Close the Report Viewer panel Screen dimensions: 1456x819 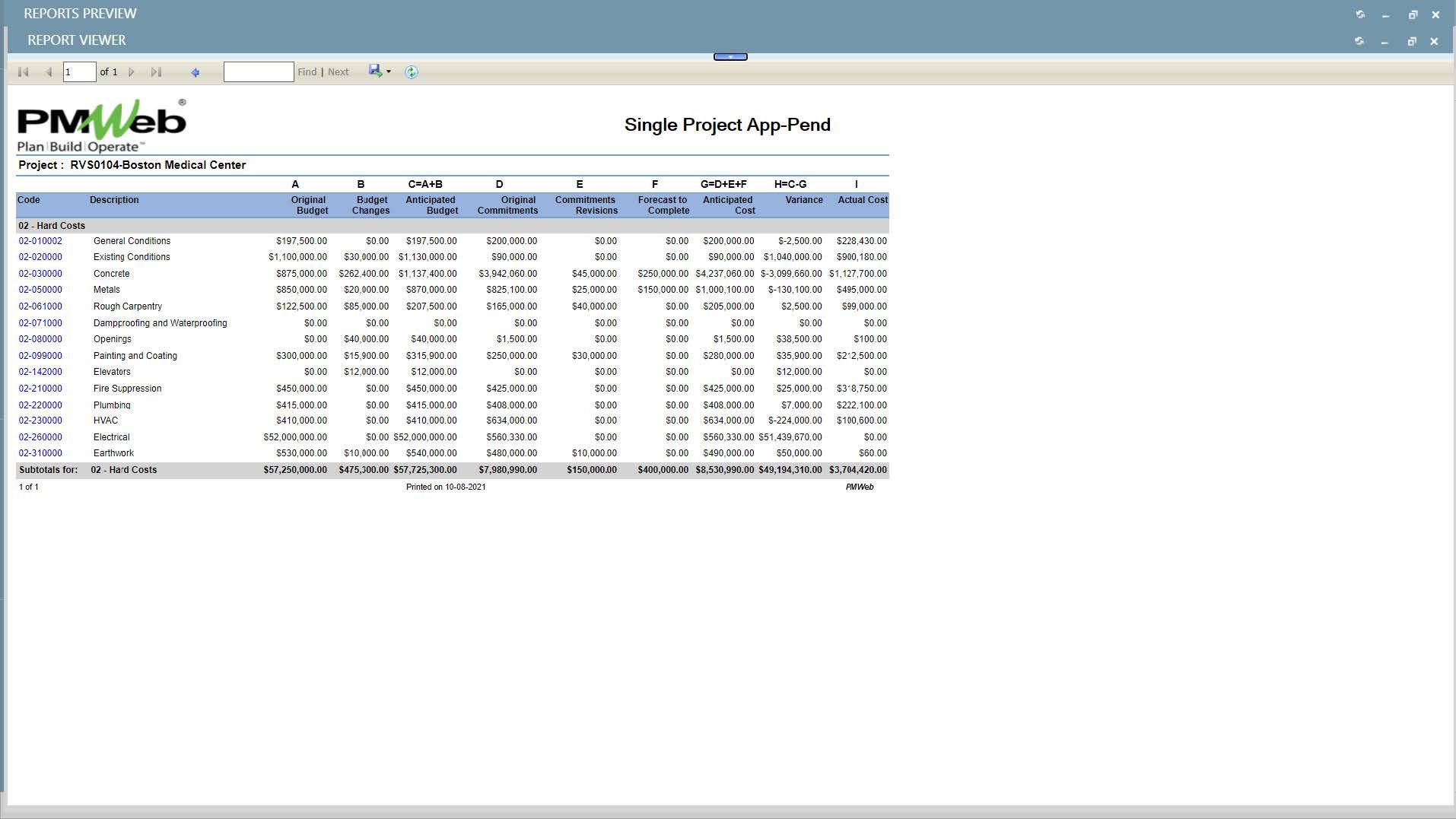point(1434,41)
